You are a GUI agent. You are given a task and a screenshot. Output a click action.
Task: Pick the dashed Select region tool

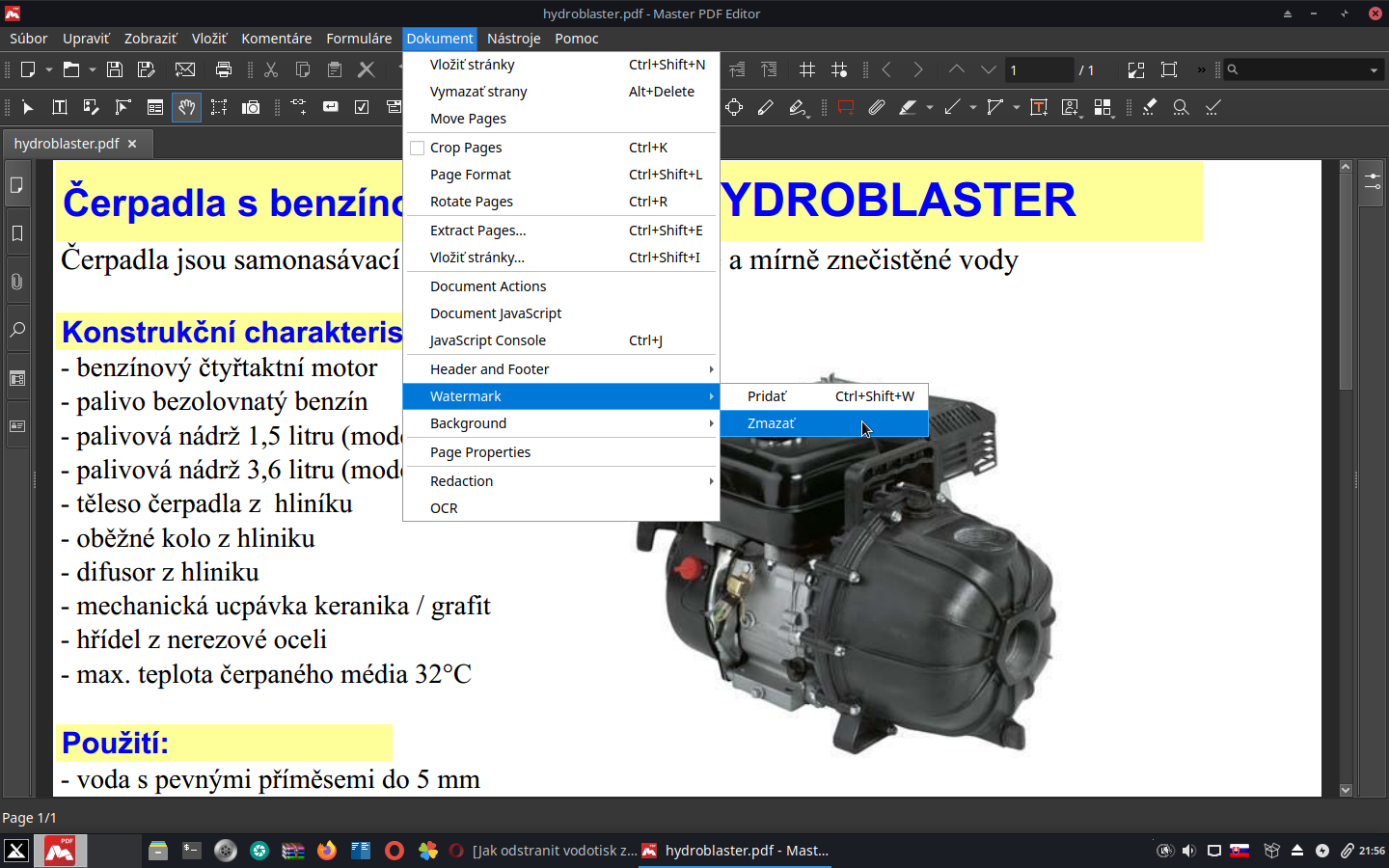(219, 107)
